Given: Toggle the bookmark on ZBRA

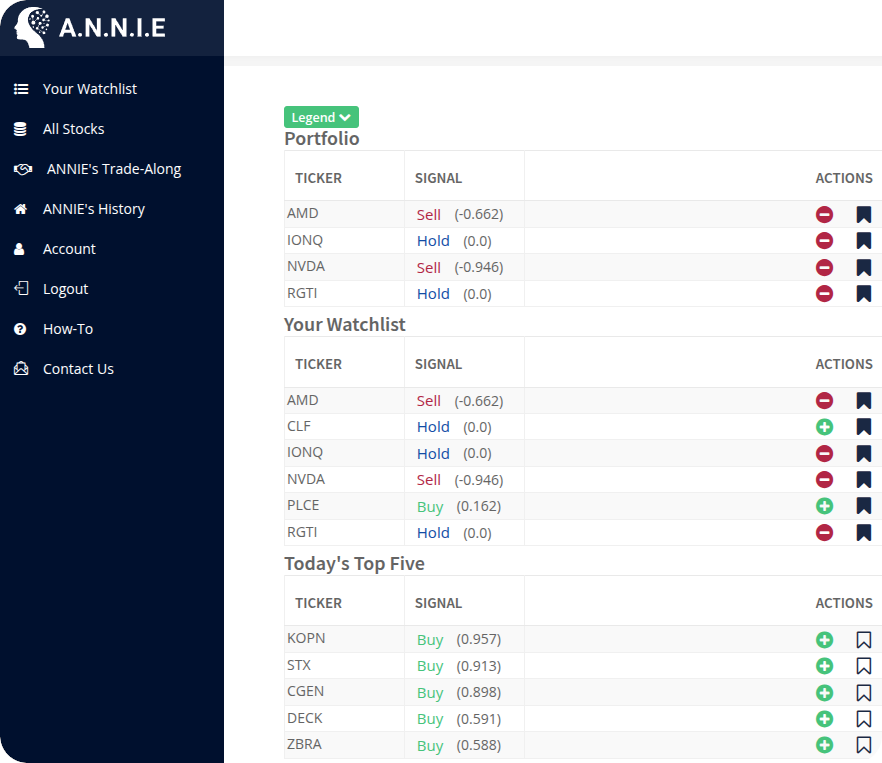Looking at the screenshot, I should pos(863,745).
